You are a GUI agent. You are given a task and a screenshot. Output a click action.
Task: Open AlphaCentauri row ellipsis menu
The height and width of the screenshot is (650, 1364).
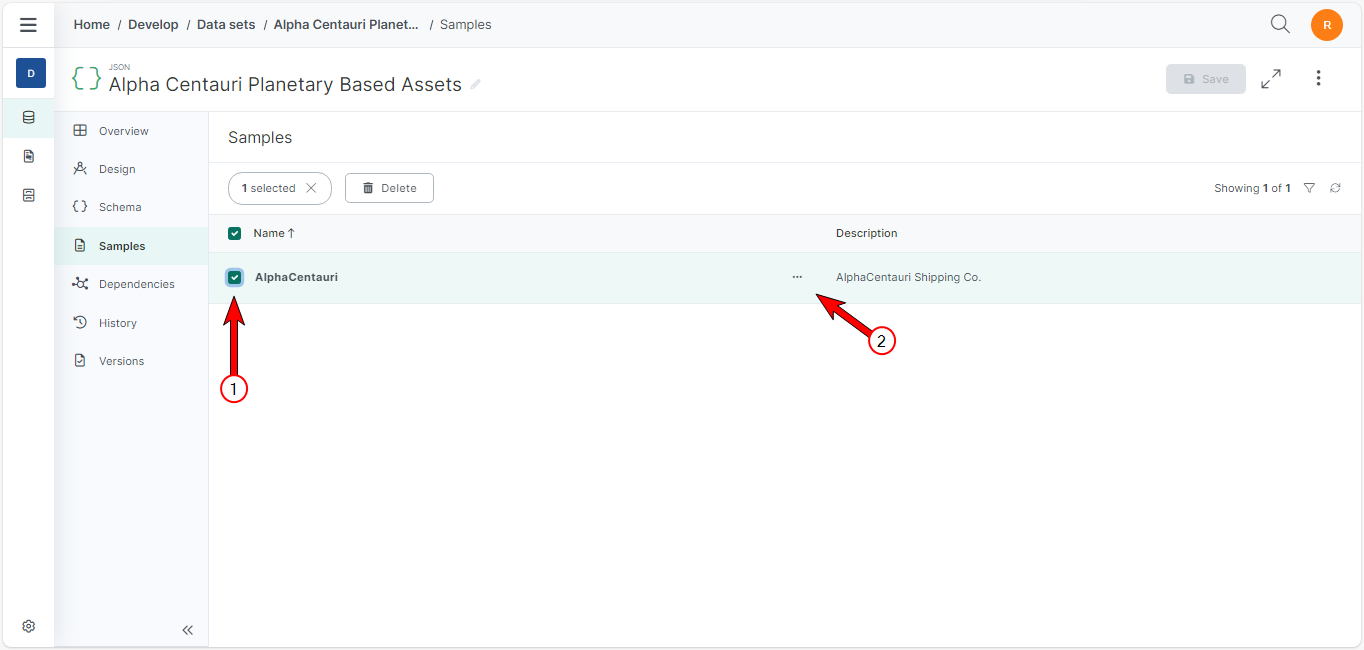click(797, 277)
